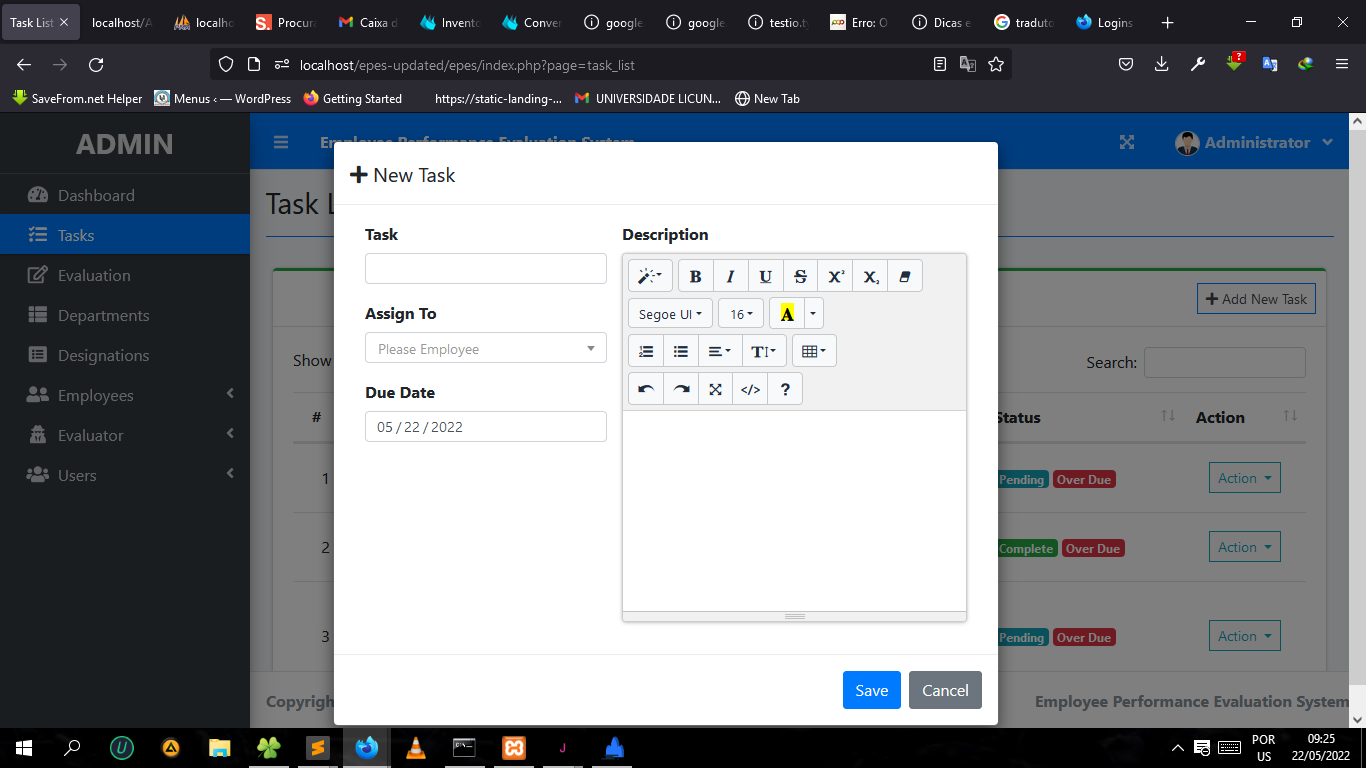Open the line height dropdown
This screenshot has width=1366, height=768.
pos(764,351)
